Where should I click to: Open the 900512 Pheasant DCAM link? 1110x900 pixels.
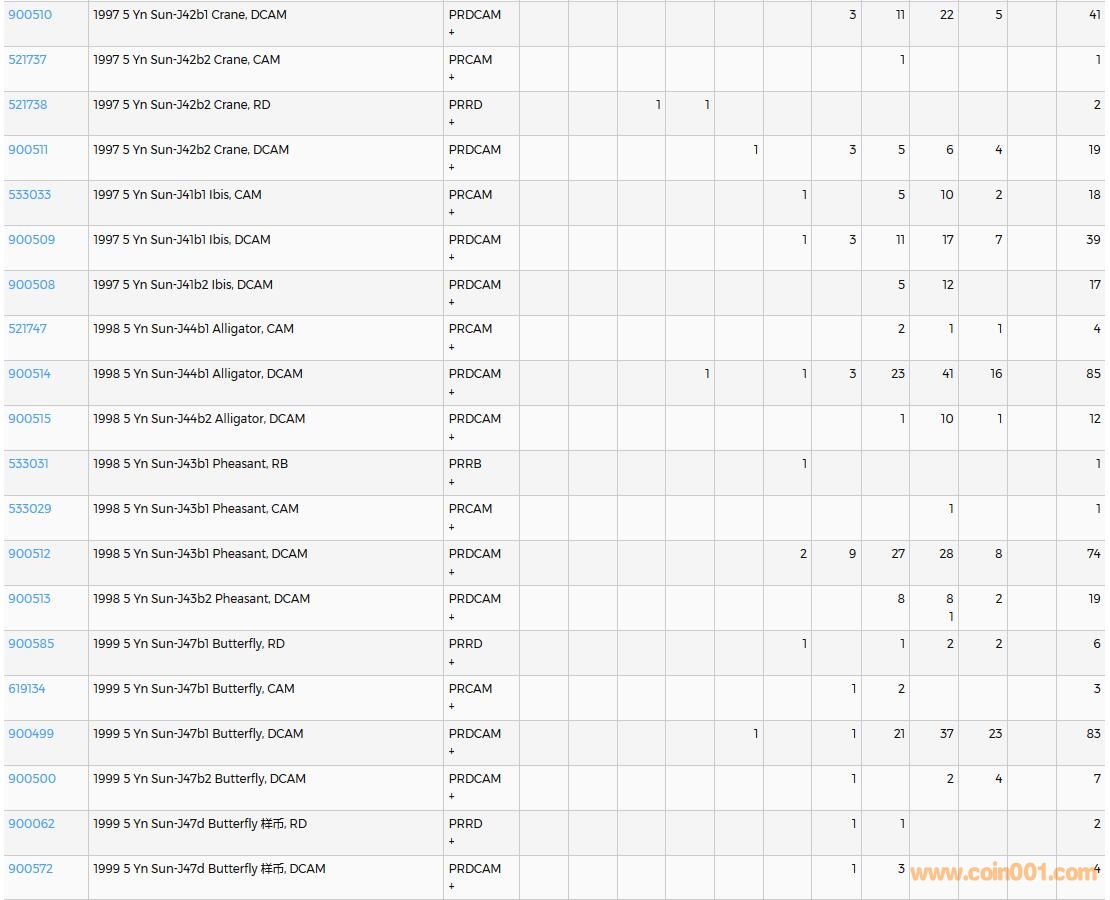29,554
